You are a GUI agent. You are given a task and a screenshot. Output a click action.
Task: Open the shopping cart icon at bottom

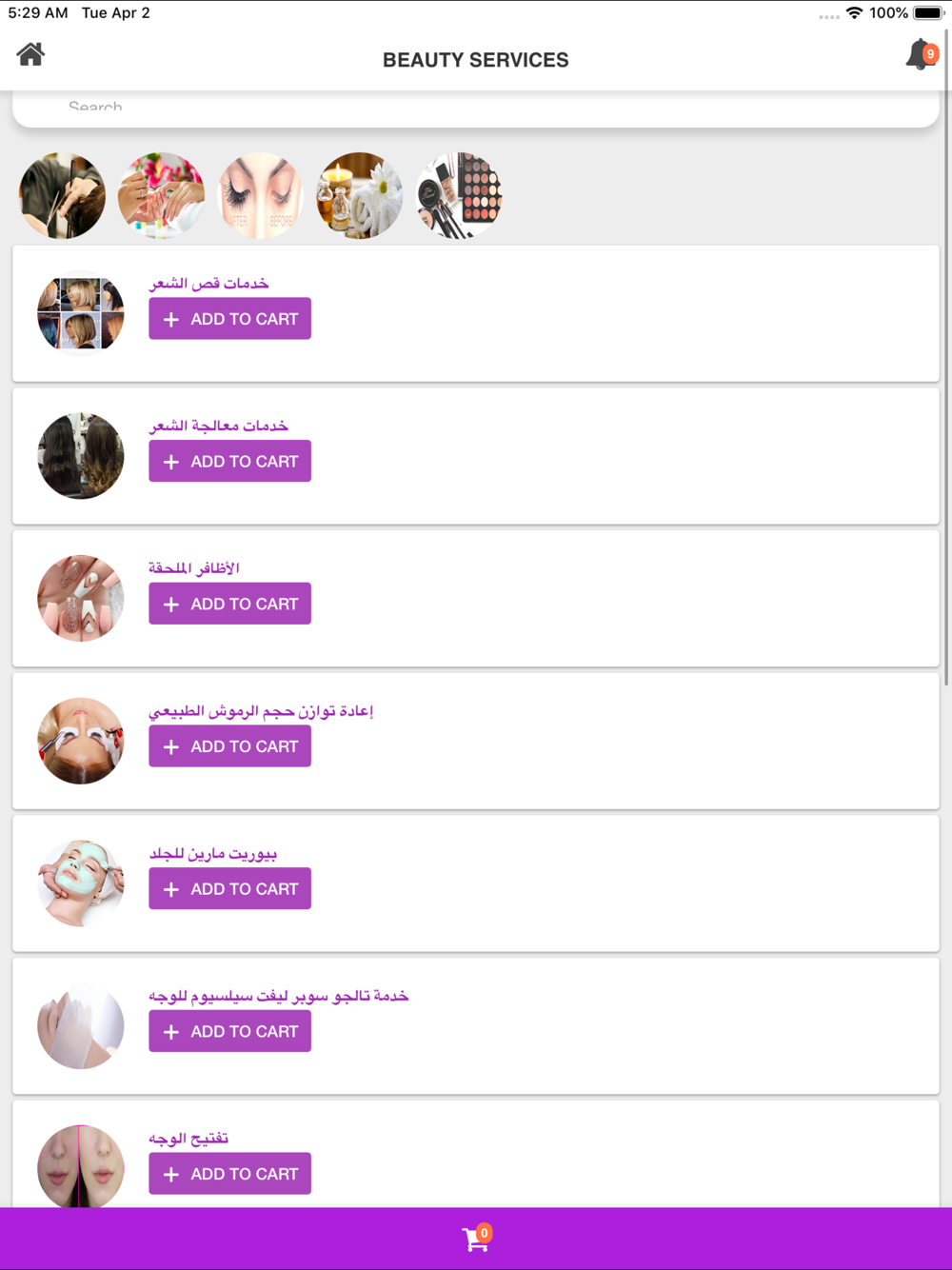point(476,1238)
